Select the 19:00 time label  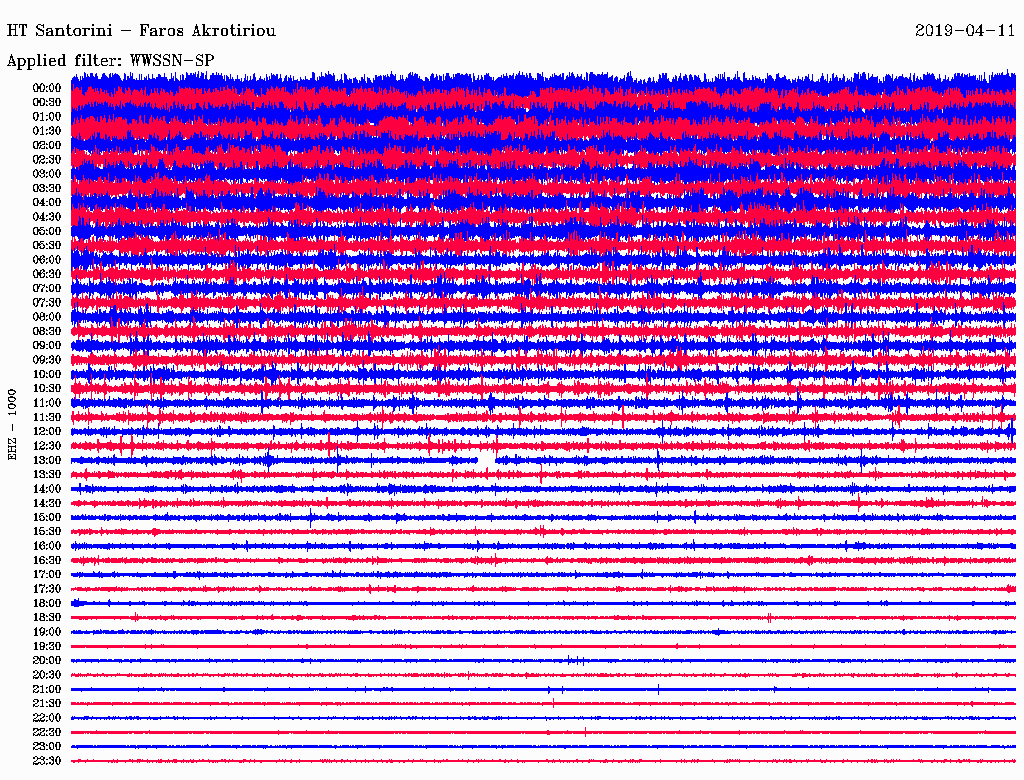47,632
